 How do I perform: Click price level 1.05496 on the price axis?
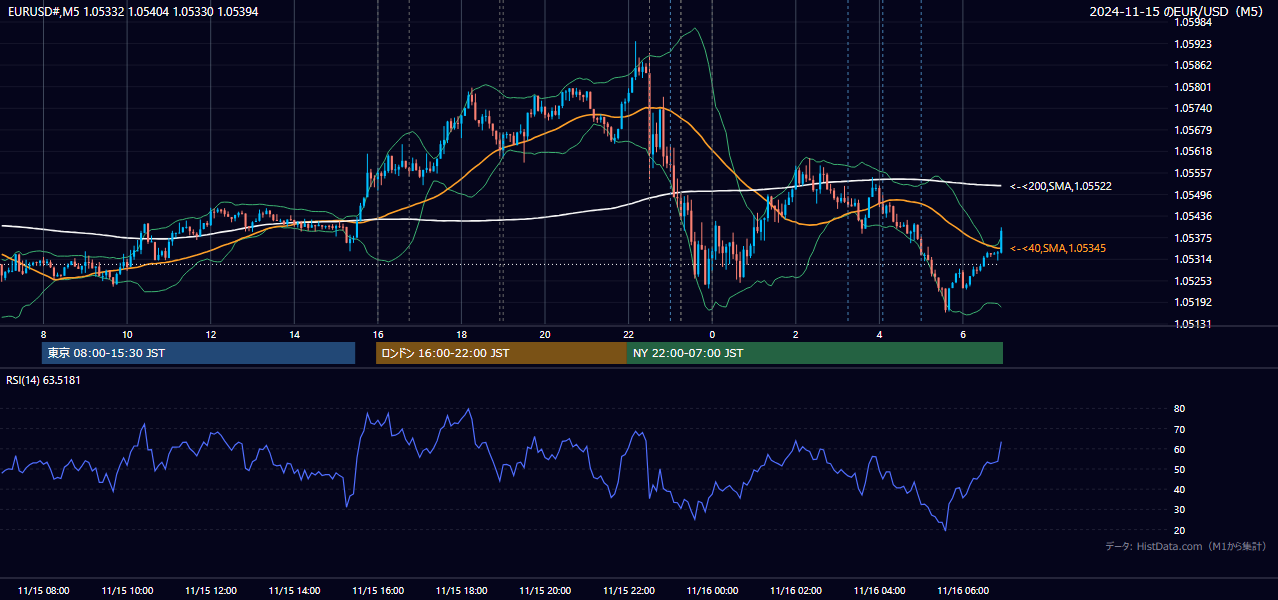tap(1193, 195)
